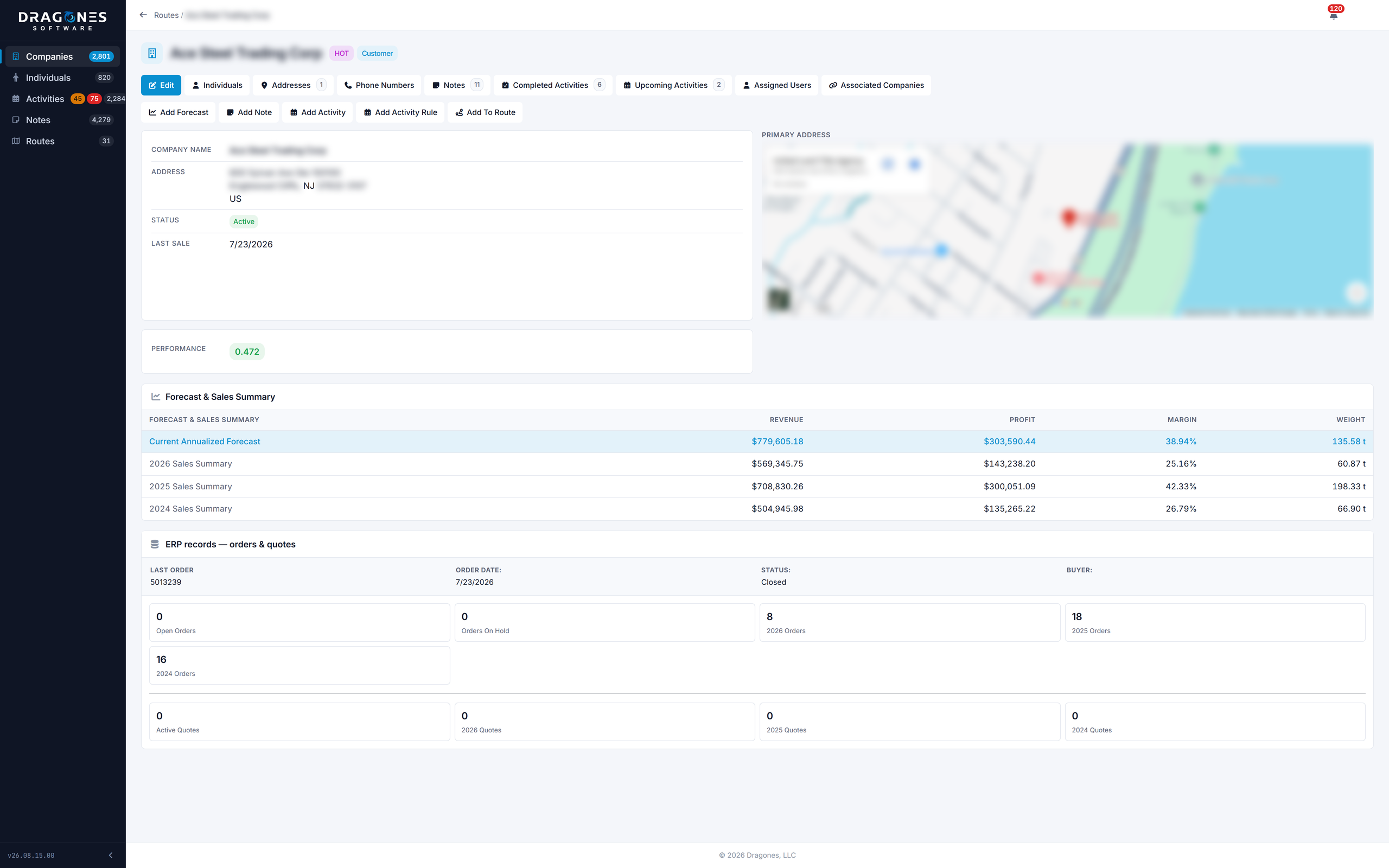Click the performance score 0.472 badge
The height and width of the screenshot is (868, 1389).
(247, 352)
